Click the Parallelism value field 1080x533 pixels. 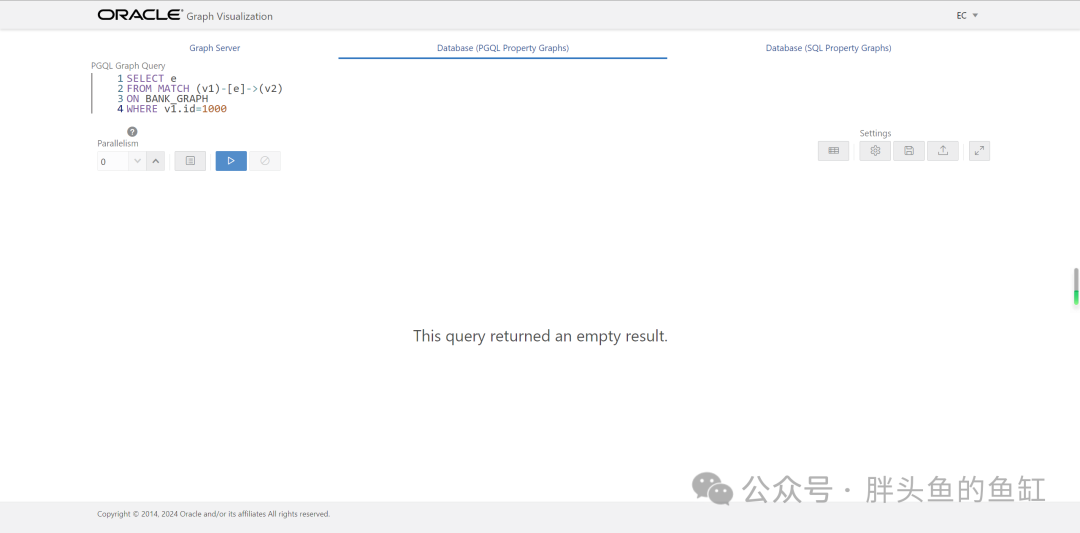pos(113,161)
